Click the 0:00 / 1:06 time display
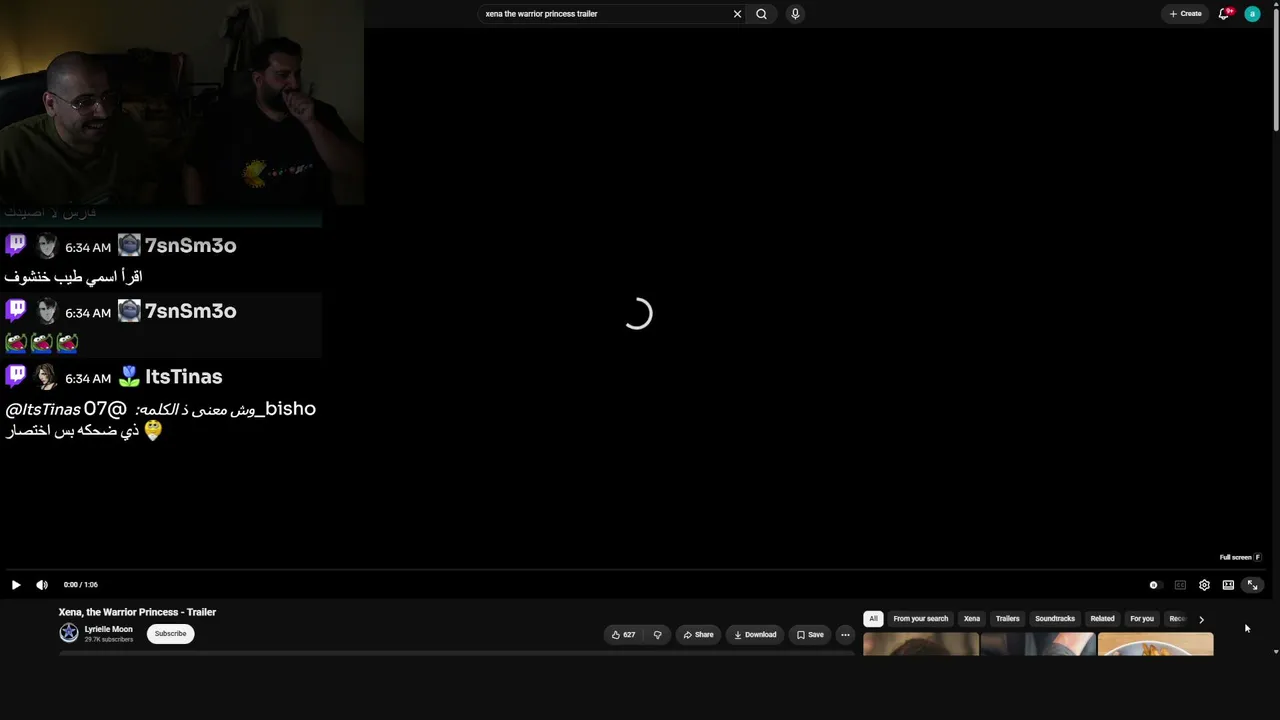Screen dimensions: 1280x720 (x=81, y=585)
